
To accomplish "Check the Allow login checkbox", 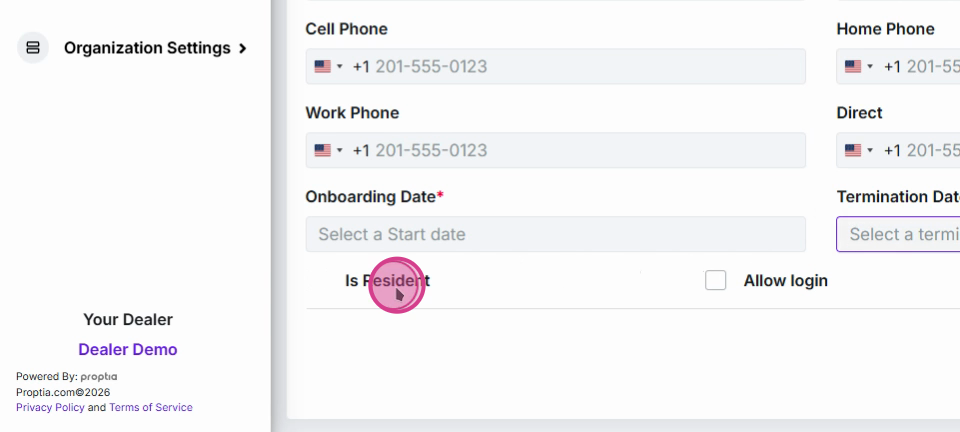I will pos(716,280).
